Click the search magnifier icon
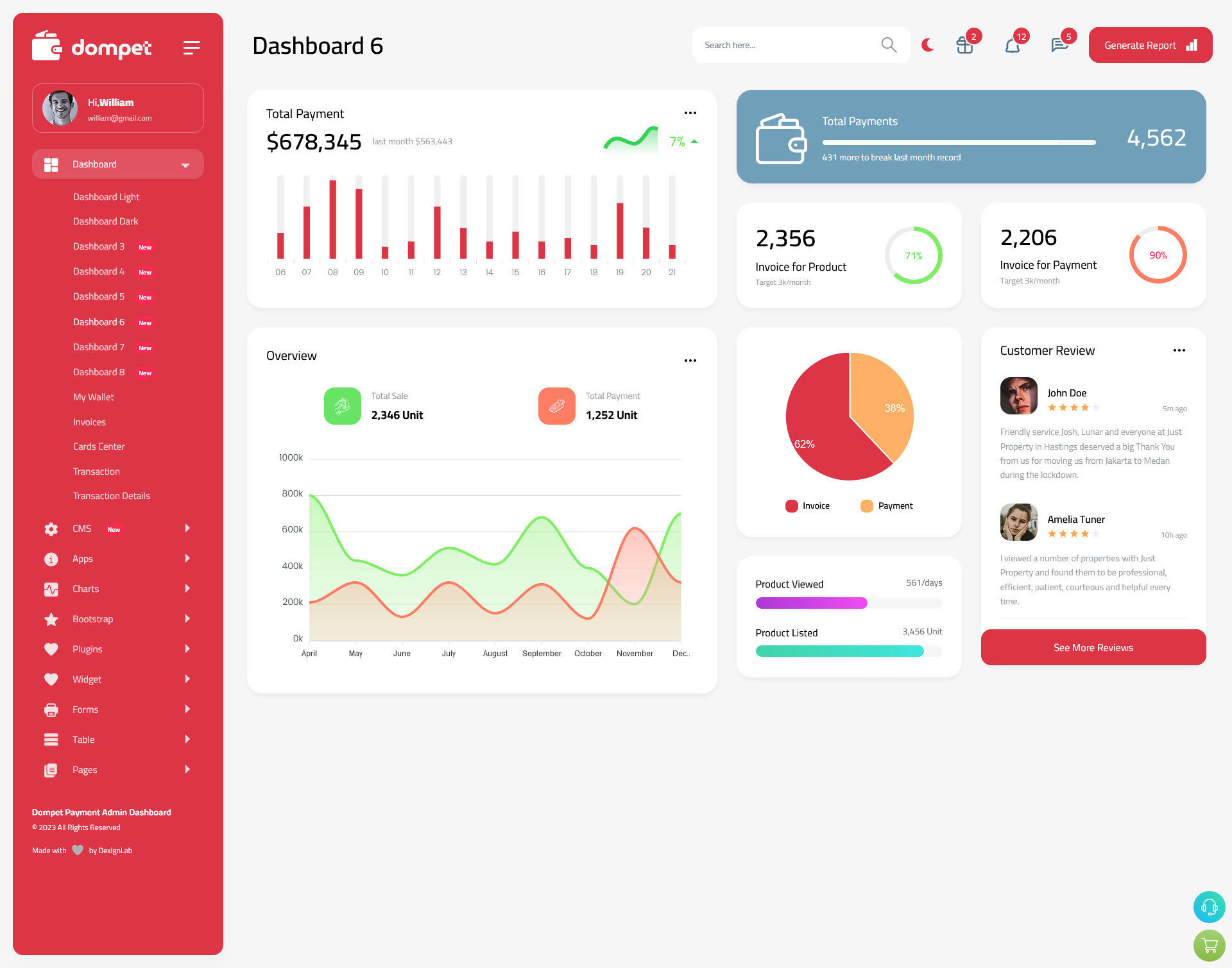 (x=888, y=45)
